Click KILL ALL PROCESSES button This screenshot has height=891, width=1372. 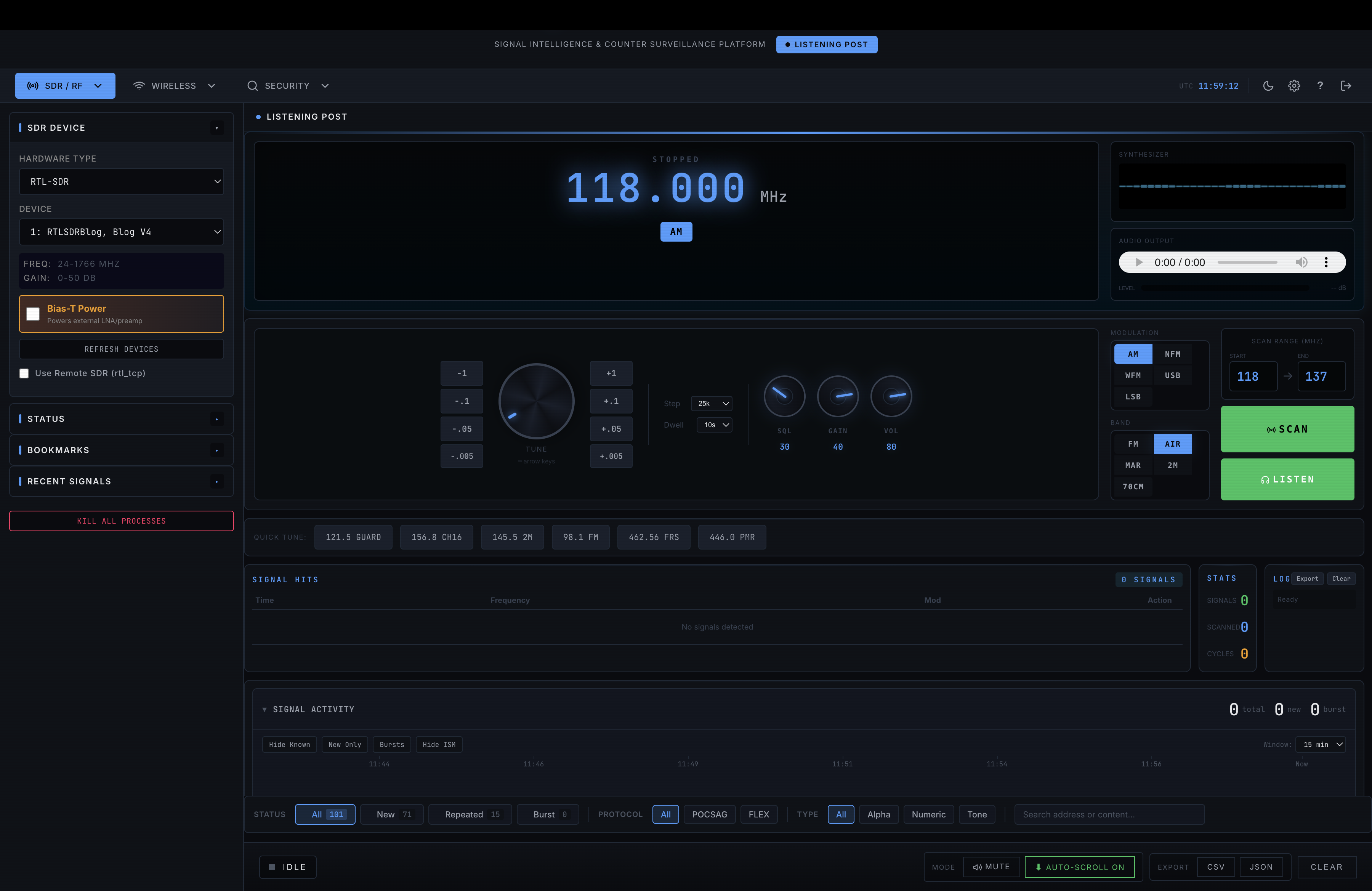pyautogui.click(x=121, y=521)
